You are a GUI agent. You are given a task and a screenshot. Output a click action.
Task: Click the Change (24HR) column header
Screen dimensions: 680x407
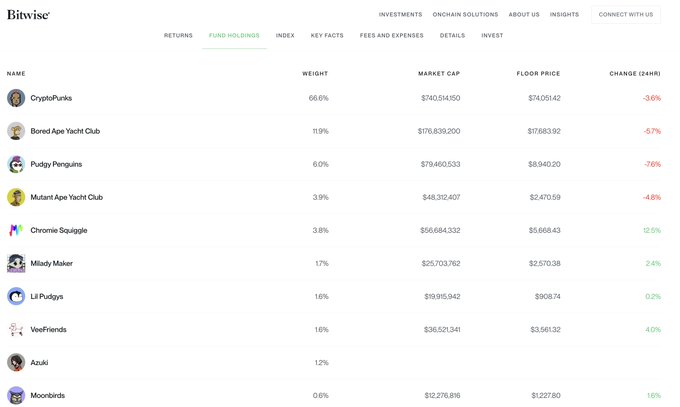click(x=635, y=74)
